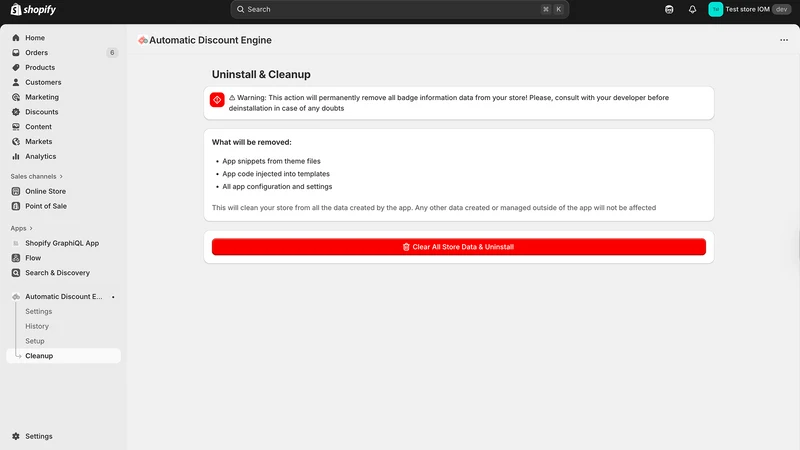Click the Content icon in sidebar
Viewport: 800px width, 450px height.
coord(16,127)
